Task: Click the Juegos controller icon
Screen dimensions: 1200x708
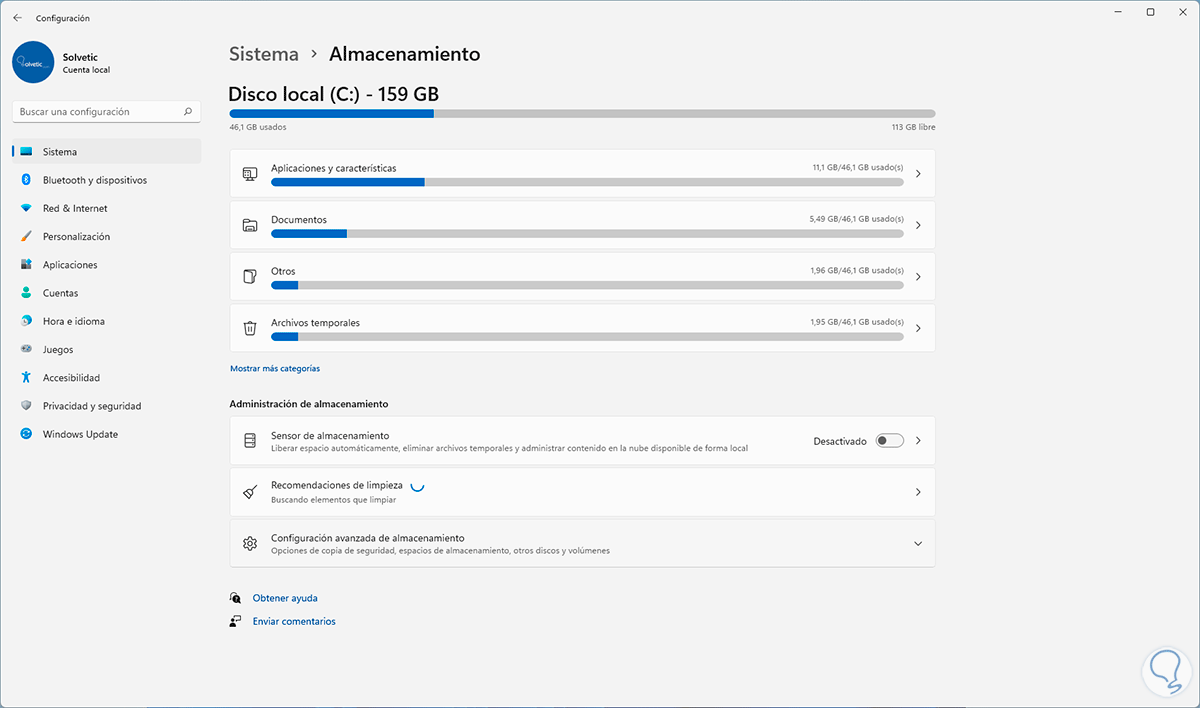Action: [x=26, y=350]
